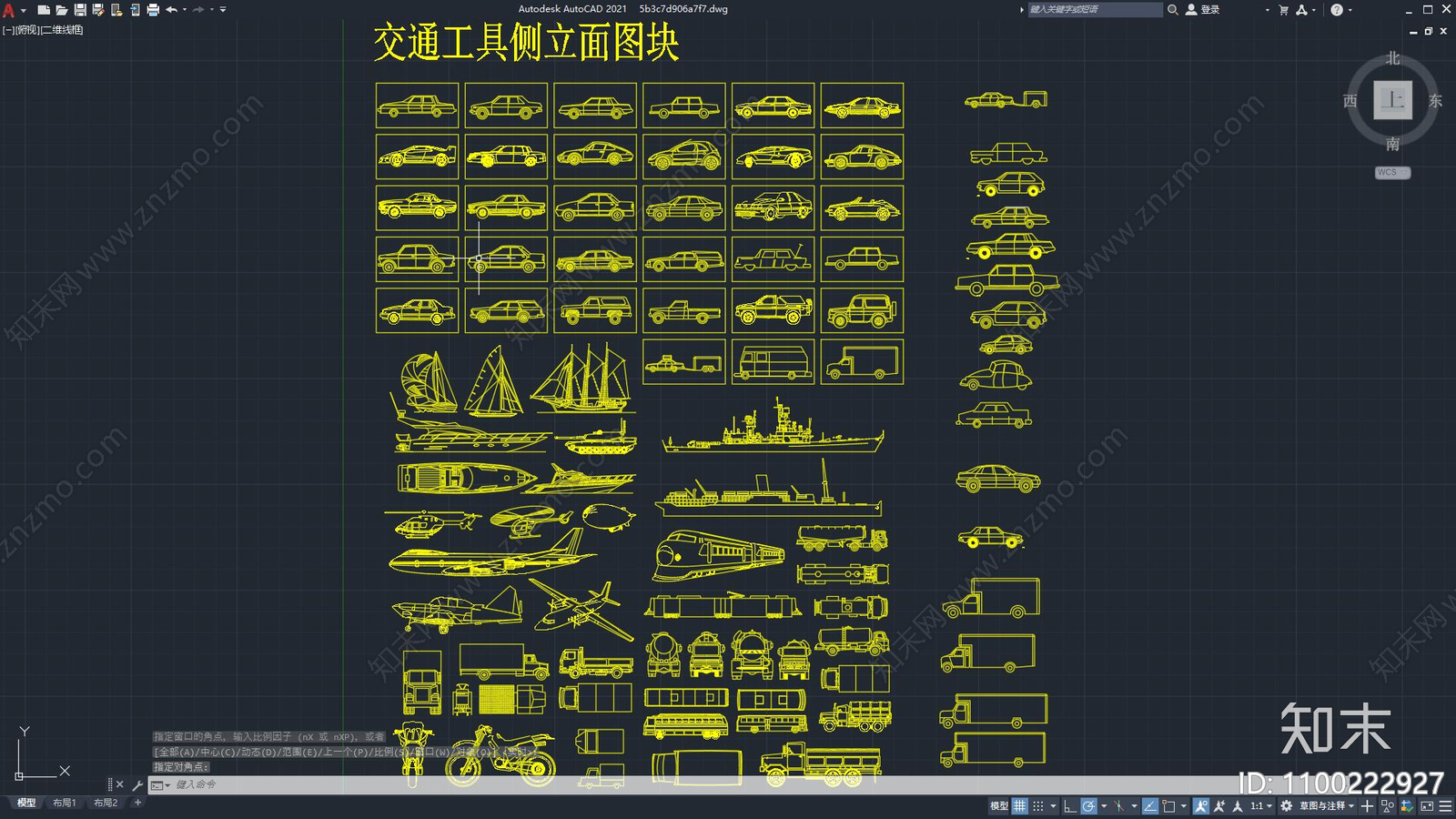Open the Help question mark icon
The height and width of the screenshot is (819, 1456).
pos(1336,9)
